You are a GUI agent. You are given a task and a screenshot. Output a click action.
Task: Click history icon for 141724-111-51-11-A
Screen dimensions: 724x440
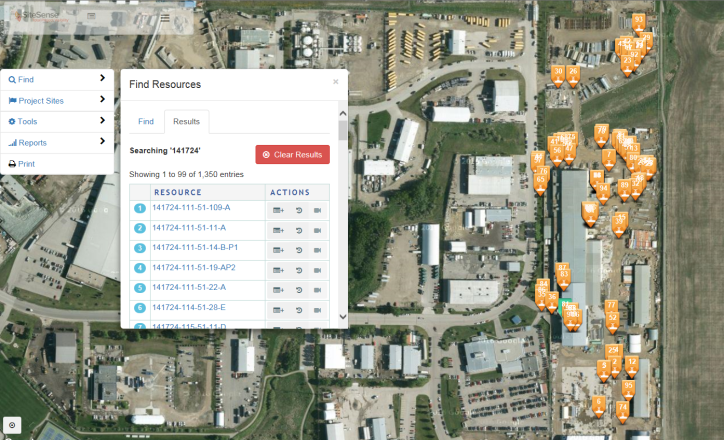pyautogui.click(x=299, y=230)
